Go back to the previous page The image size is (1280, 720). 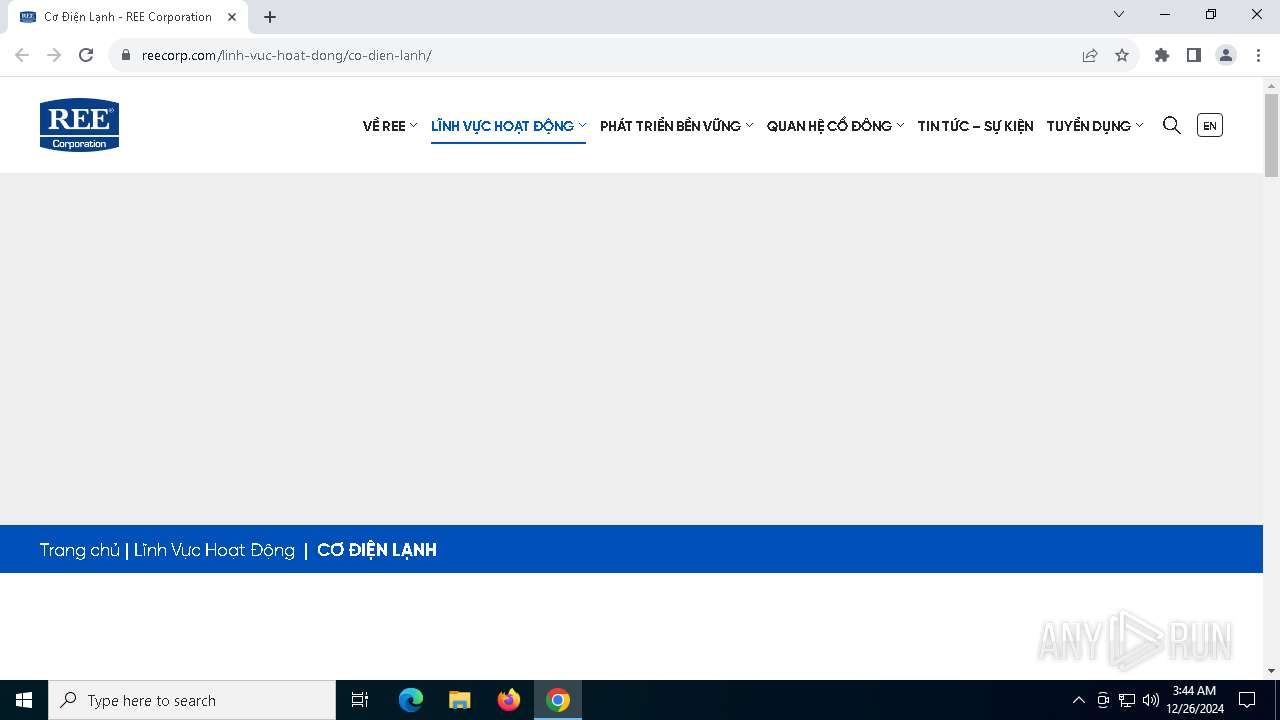tap(22, 55)
